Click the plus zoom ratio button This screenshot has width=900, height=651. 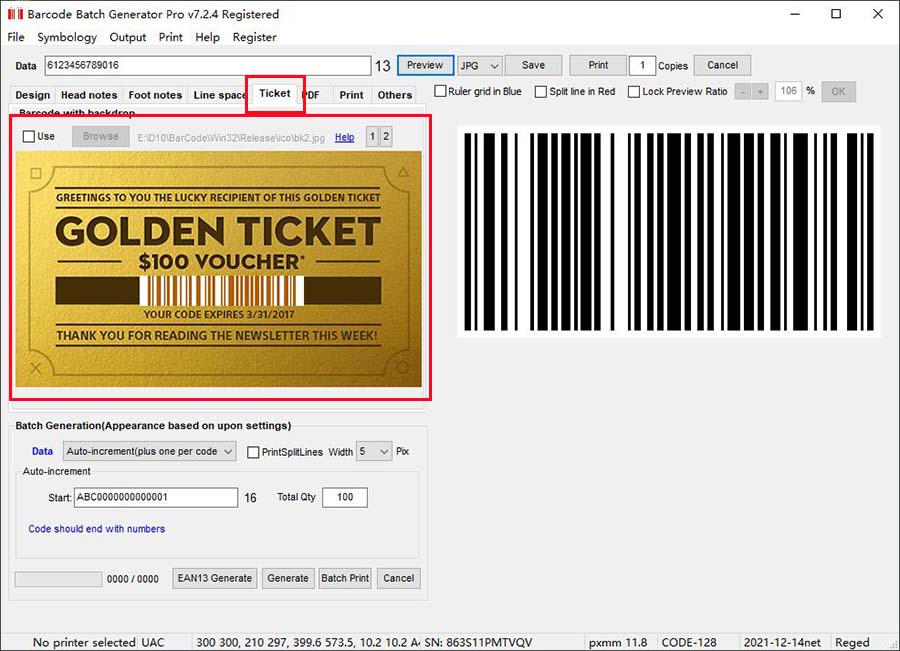[760, 92]
